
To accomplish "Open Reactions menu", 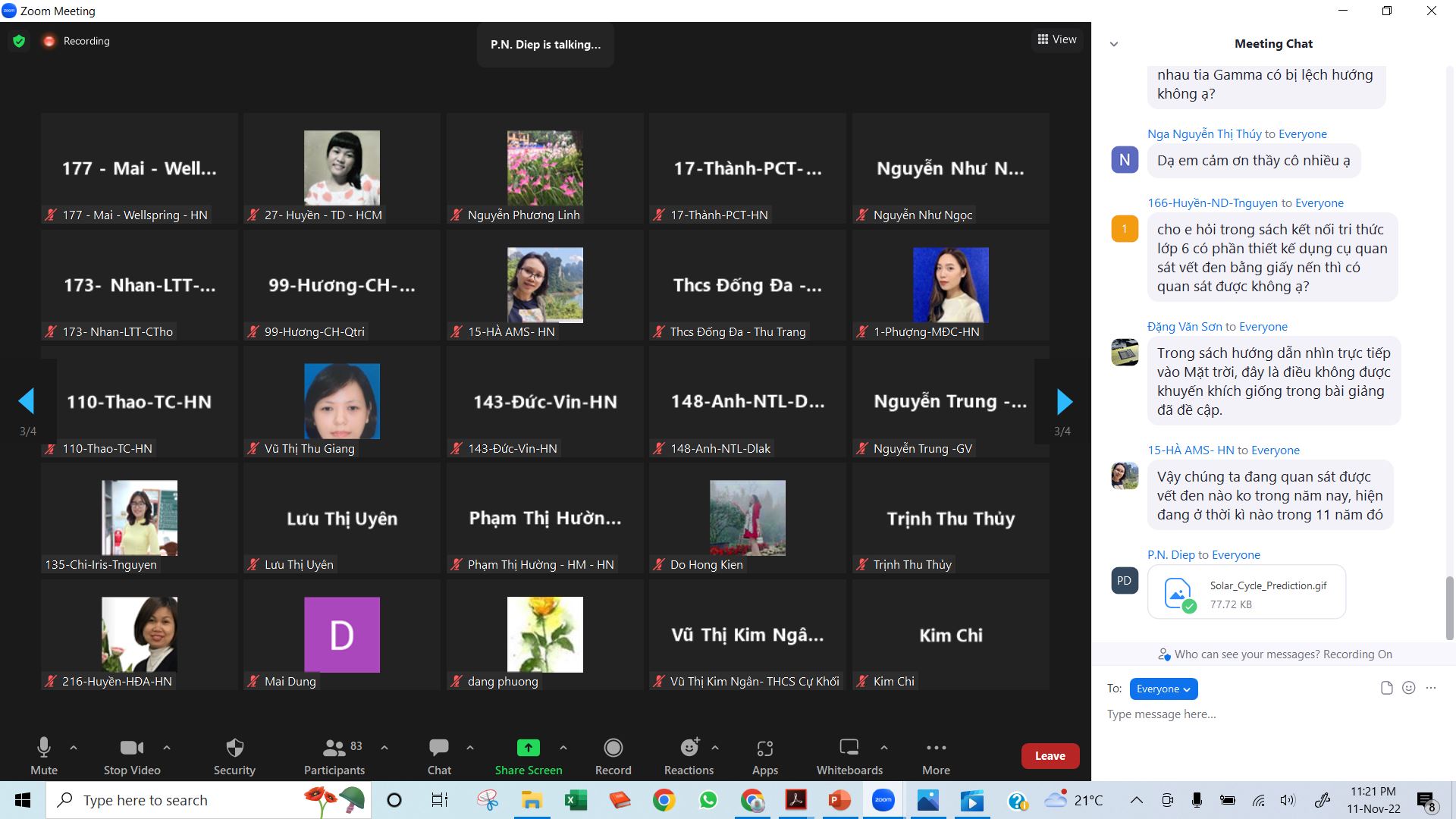I will [689, 756].
